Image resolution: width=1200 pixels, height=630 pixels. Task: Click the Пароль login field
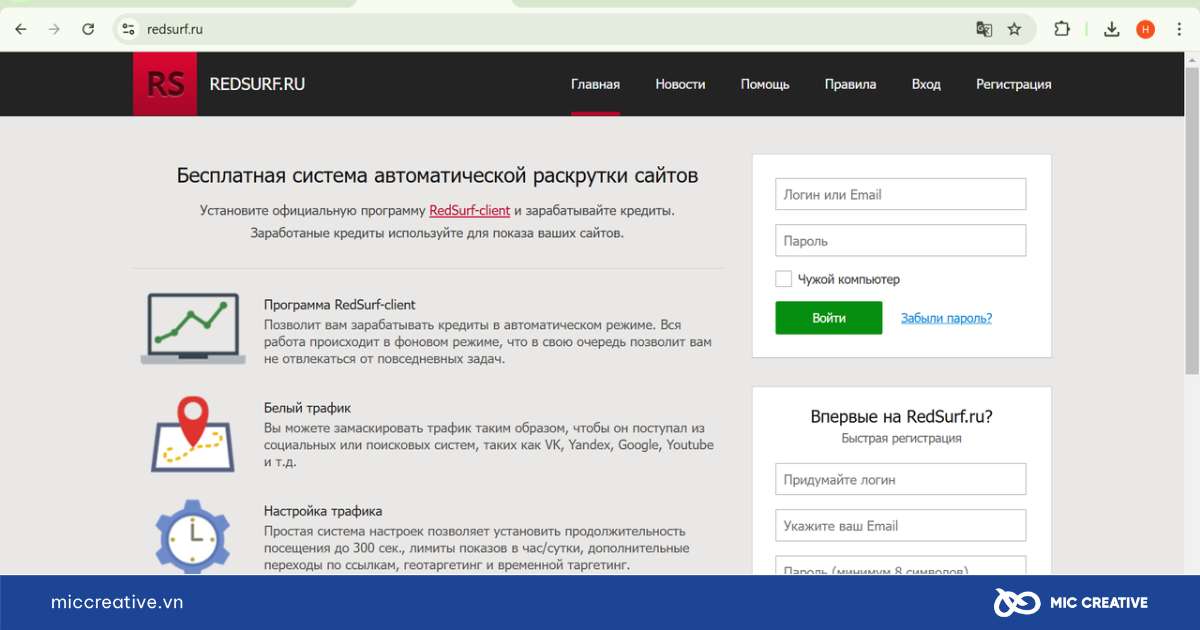pos(900,241)
